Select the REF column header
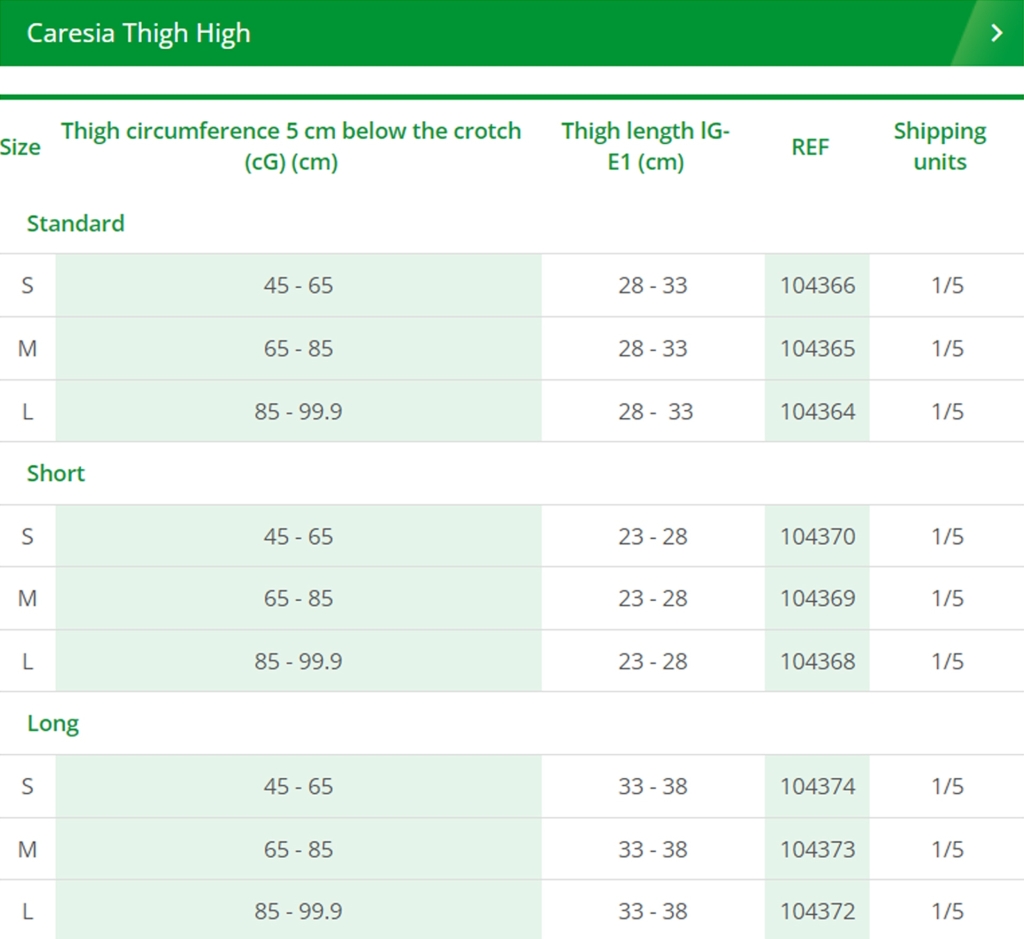Image resolution: width=1024 pixels, height=939 pixels. click(x=810, y=147)
